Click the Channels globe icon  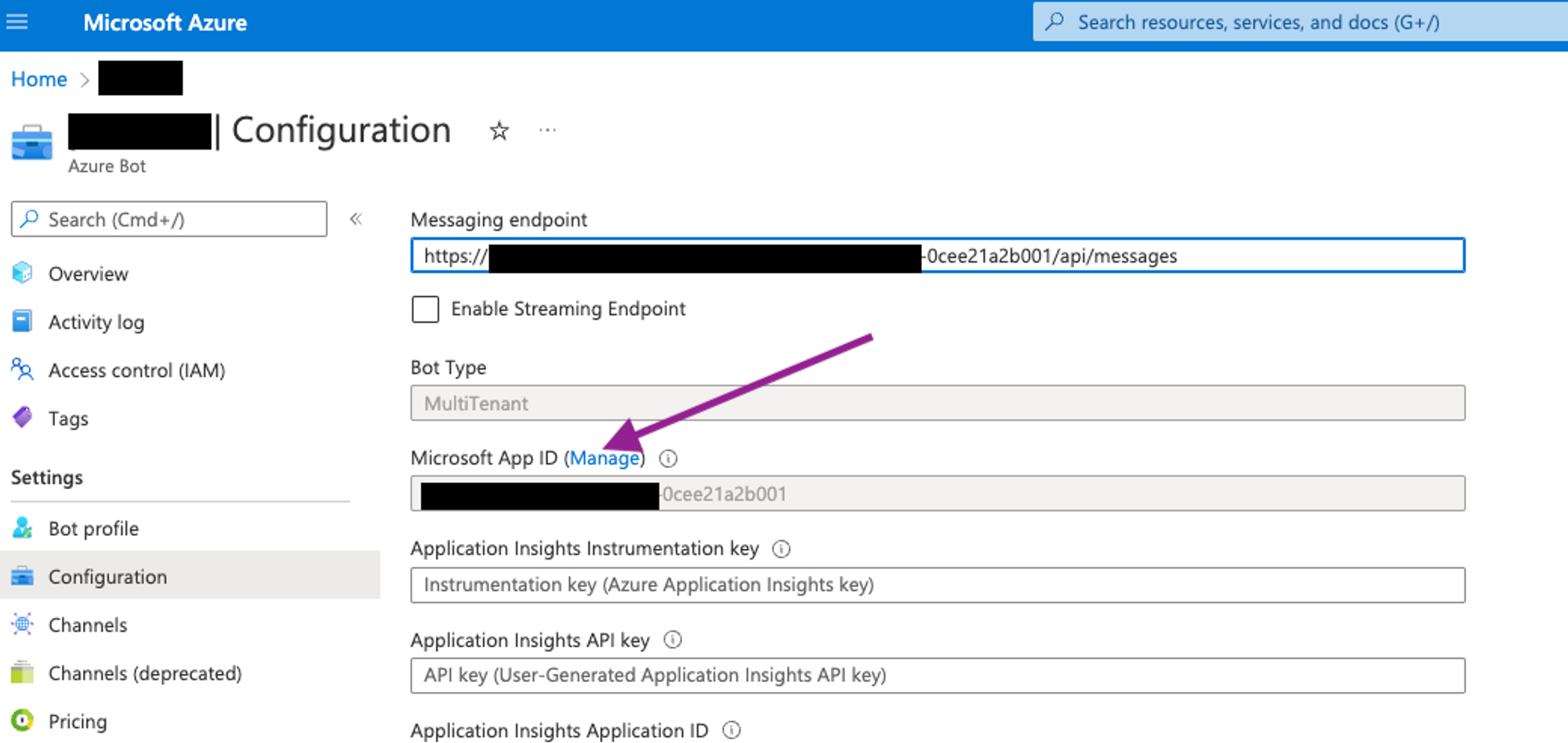click(x=23, y=624)
